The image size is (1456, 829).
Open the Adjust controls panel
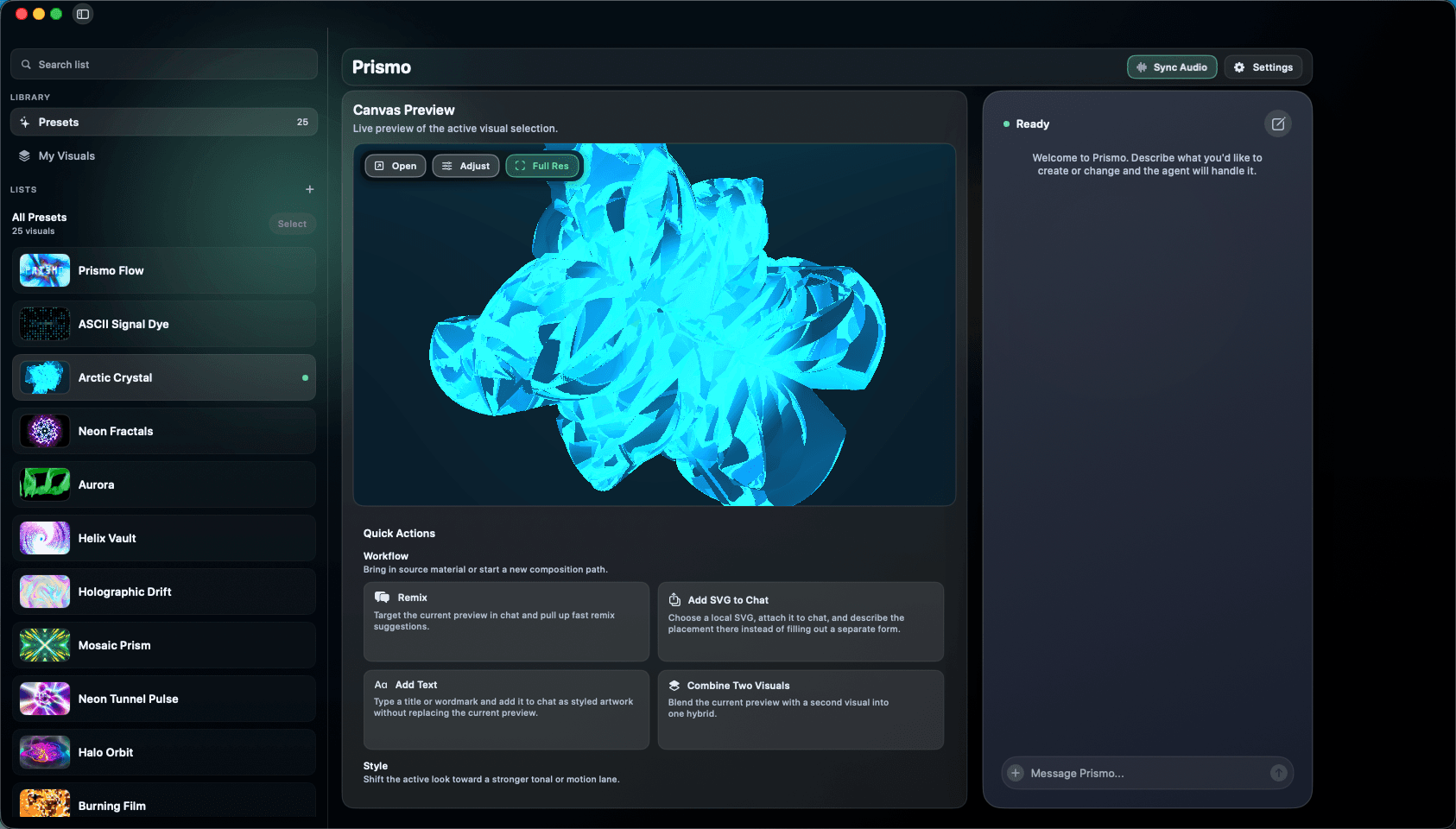pyautogui.click(x=465, y=166)
